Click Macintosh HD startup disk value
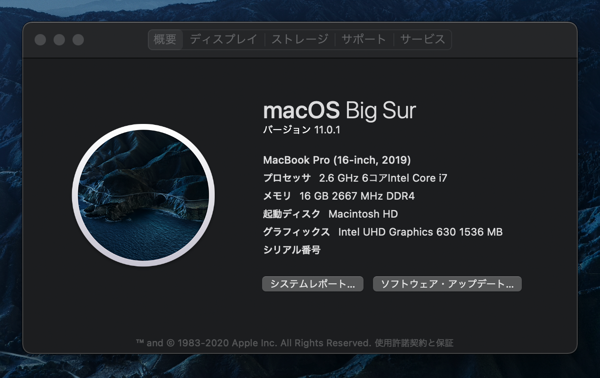This screenshot has height=378, width=600. pyautogui.click(x=363, y=214)
